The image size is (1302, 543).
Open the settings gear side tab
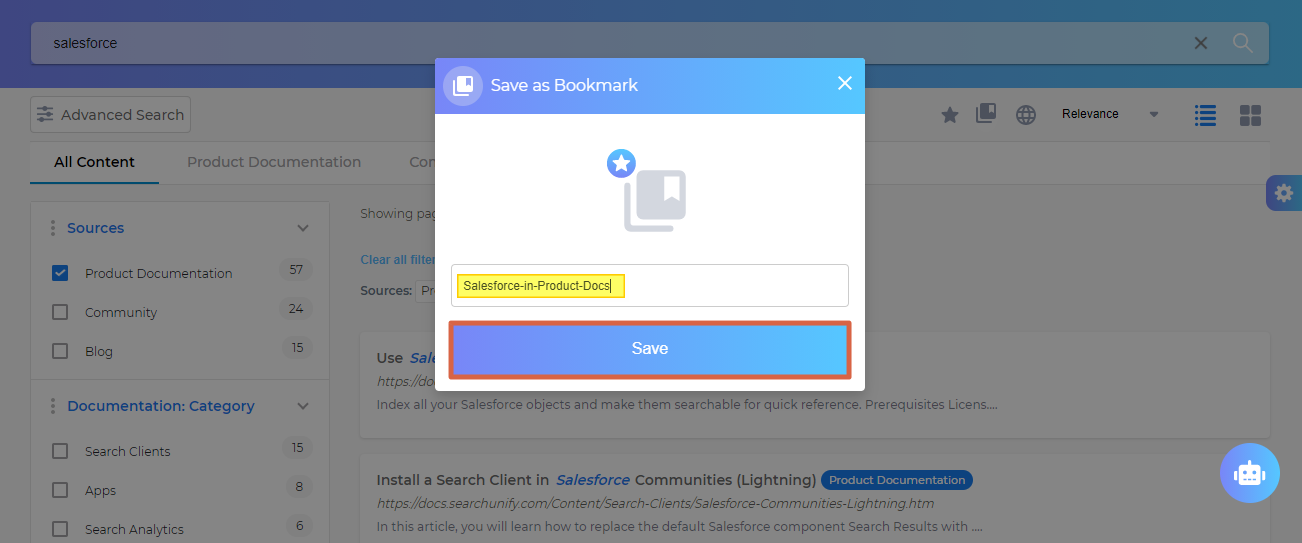click(1284, 193)
